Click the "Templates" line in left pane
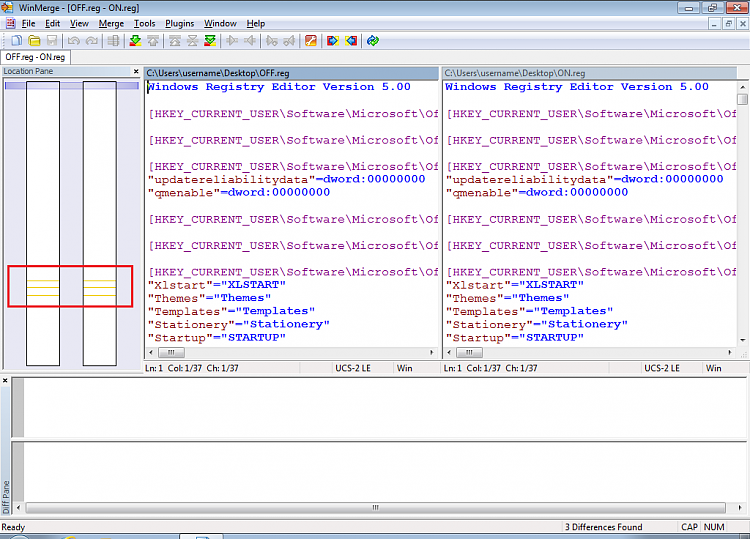Viewport: 750px width, 539px height. pyautogui.click(x=232, y=311)
